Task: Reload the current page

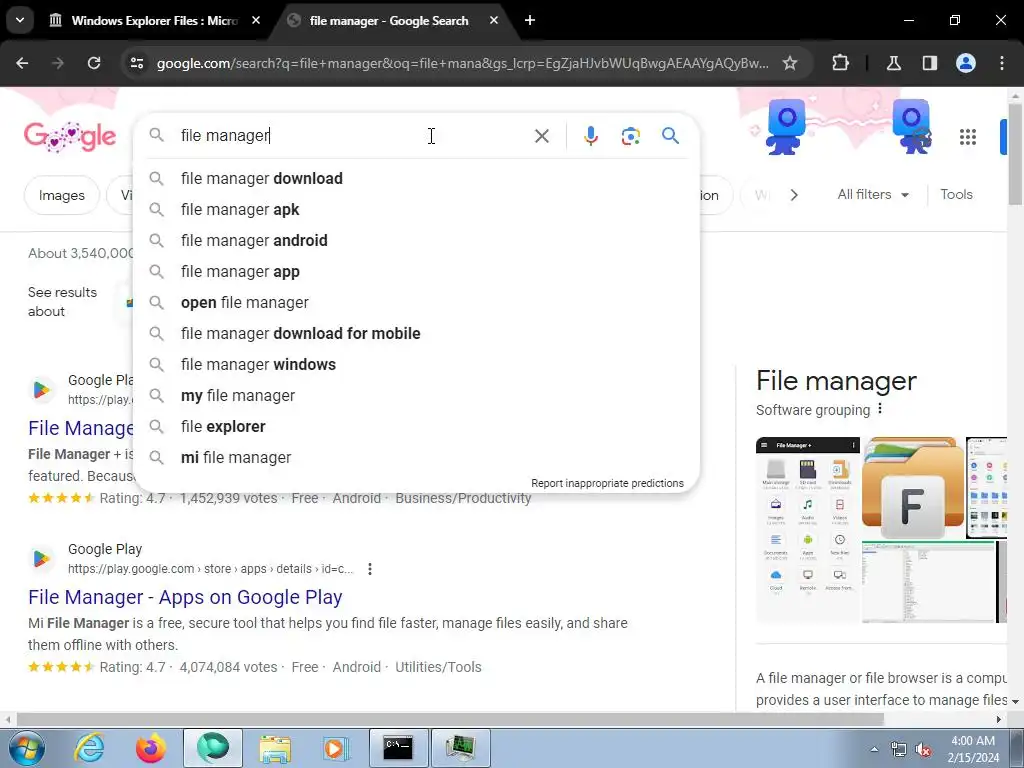Action: [x=94, y=63]
